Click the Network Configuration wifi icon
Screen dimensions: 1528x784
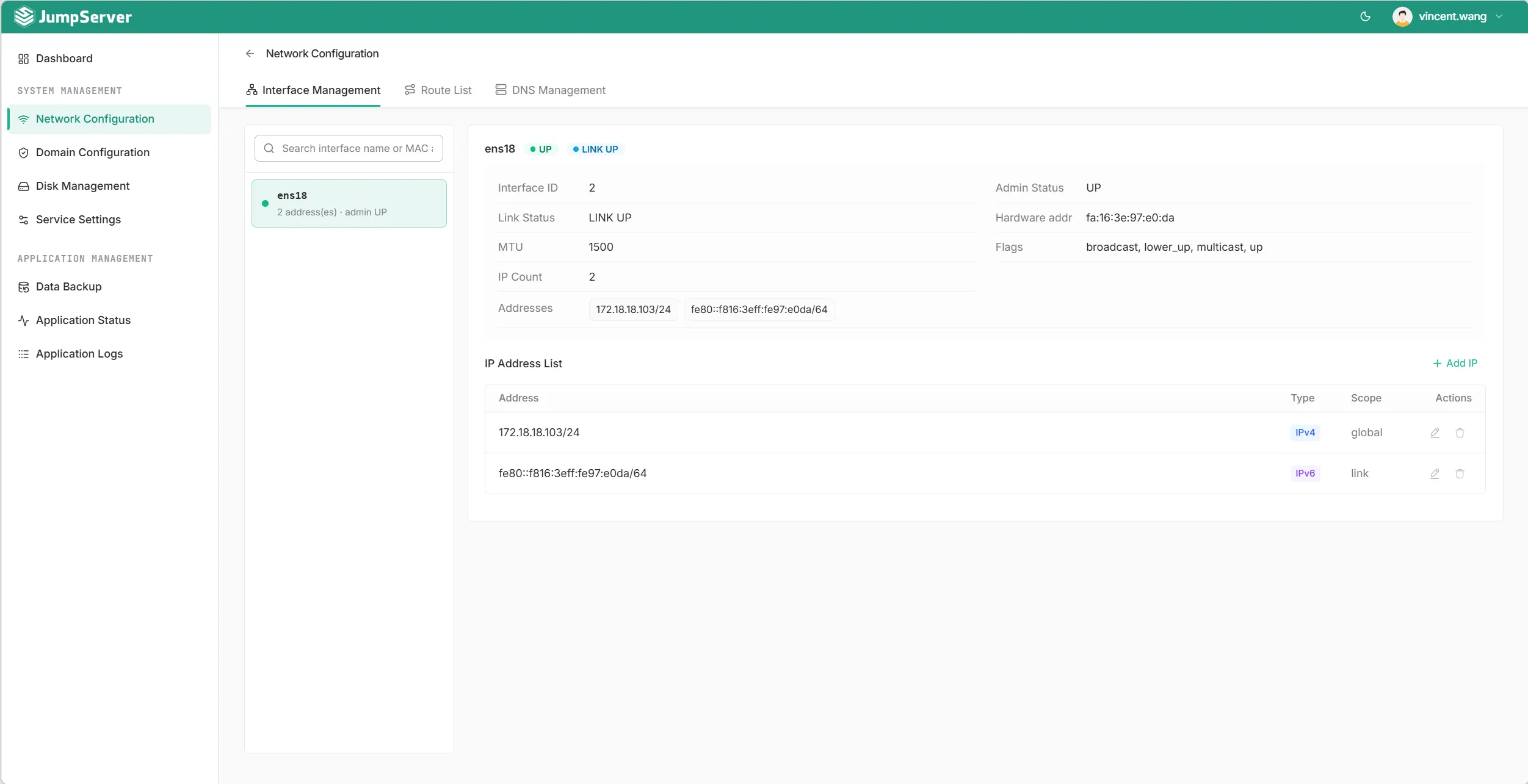click(23, 119)
